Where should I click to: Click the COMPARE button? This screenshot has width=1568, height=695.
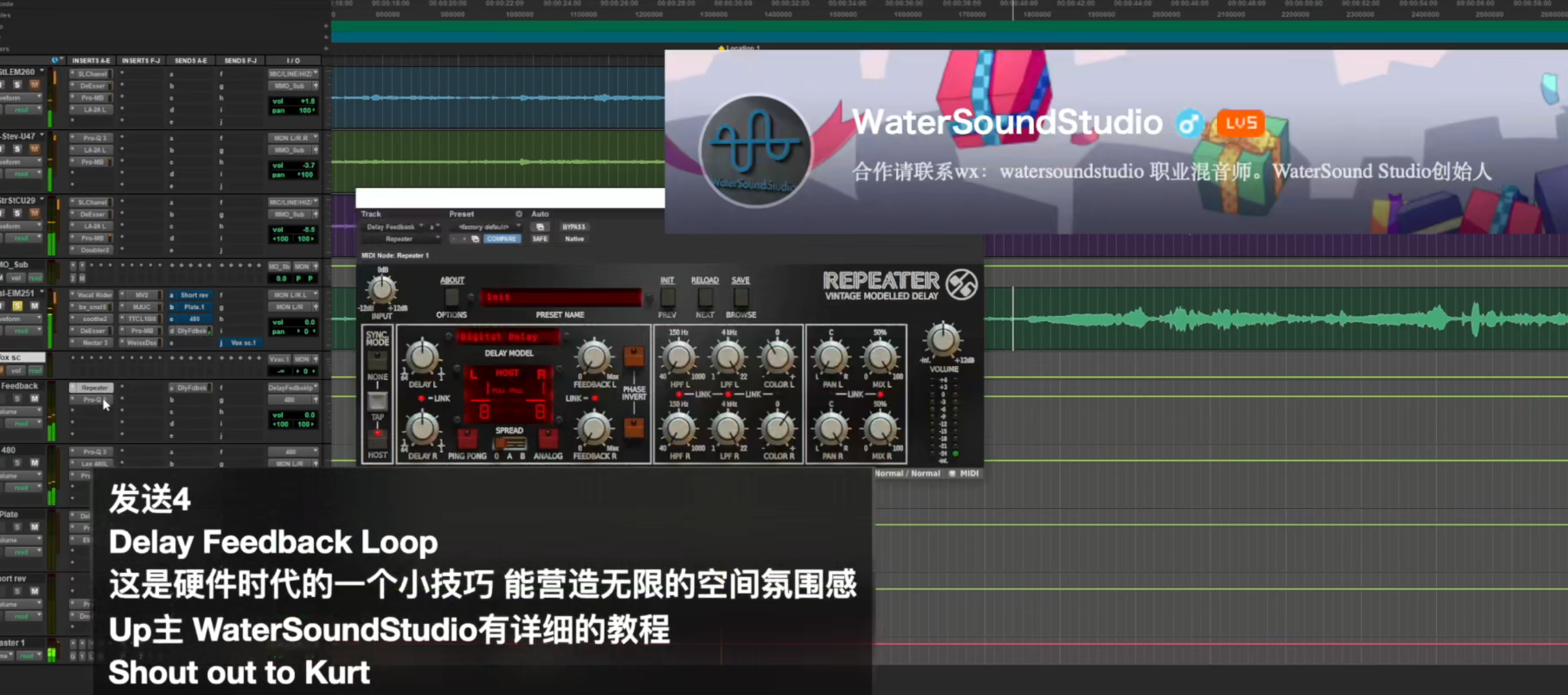tap(501, 239)
